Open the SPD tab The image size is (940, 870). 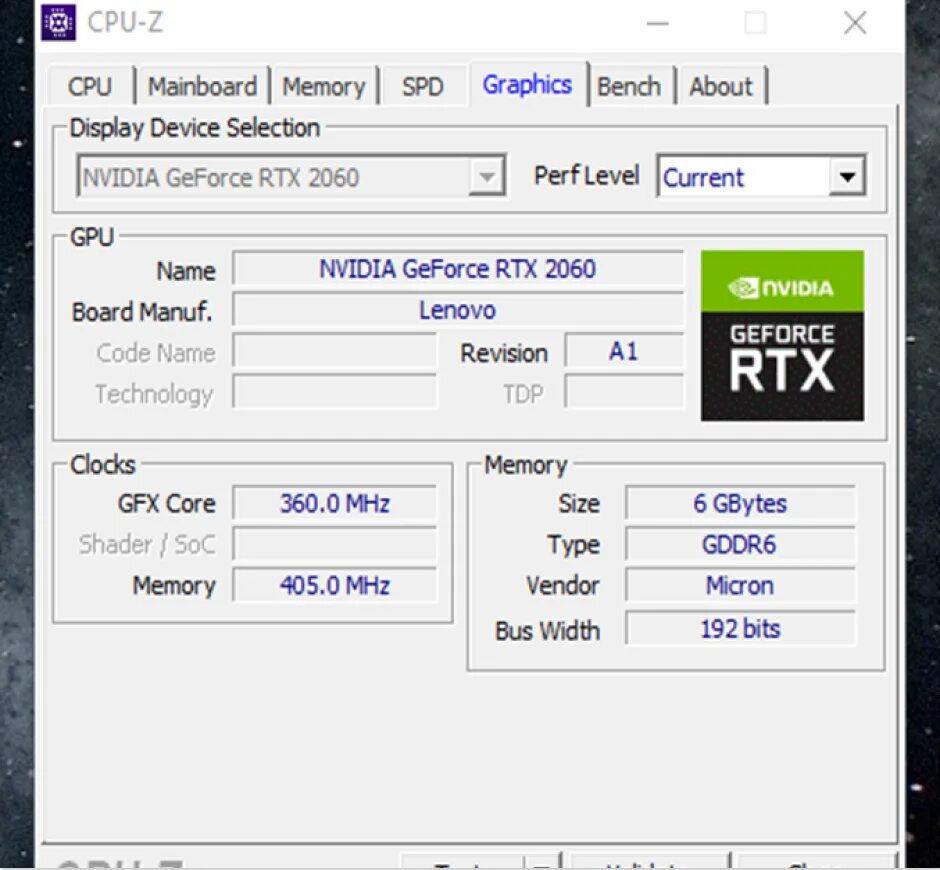pos(423,86)
